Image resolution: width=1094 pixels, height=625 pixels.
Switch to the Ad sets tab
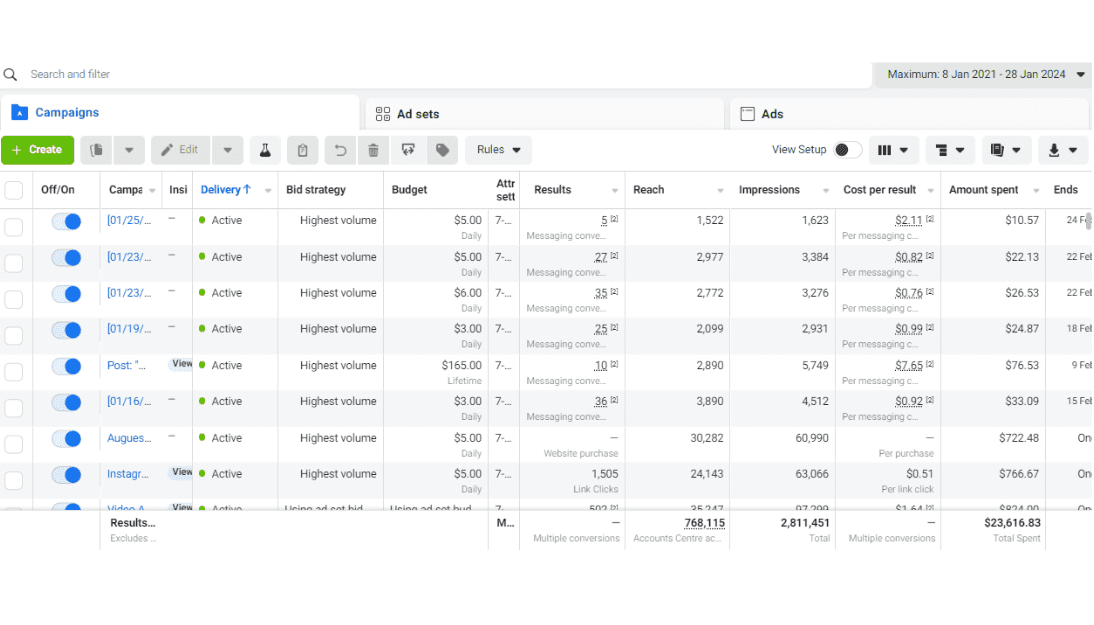click(418, 114)
